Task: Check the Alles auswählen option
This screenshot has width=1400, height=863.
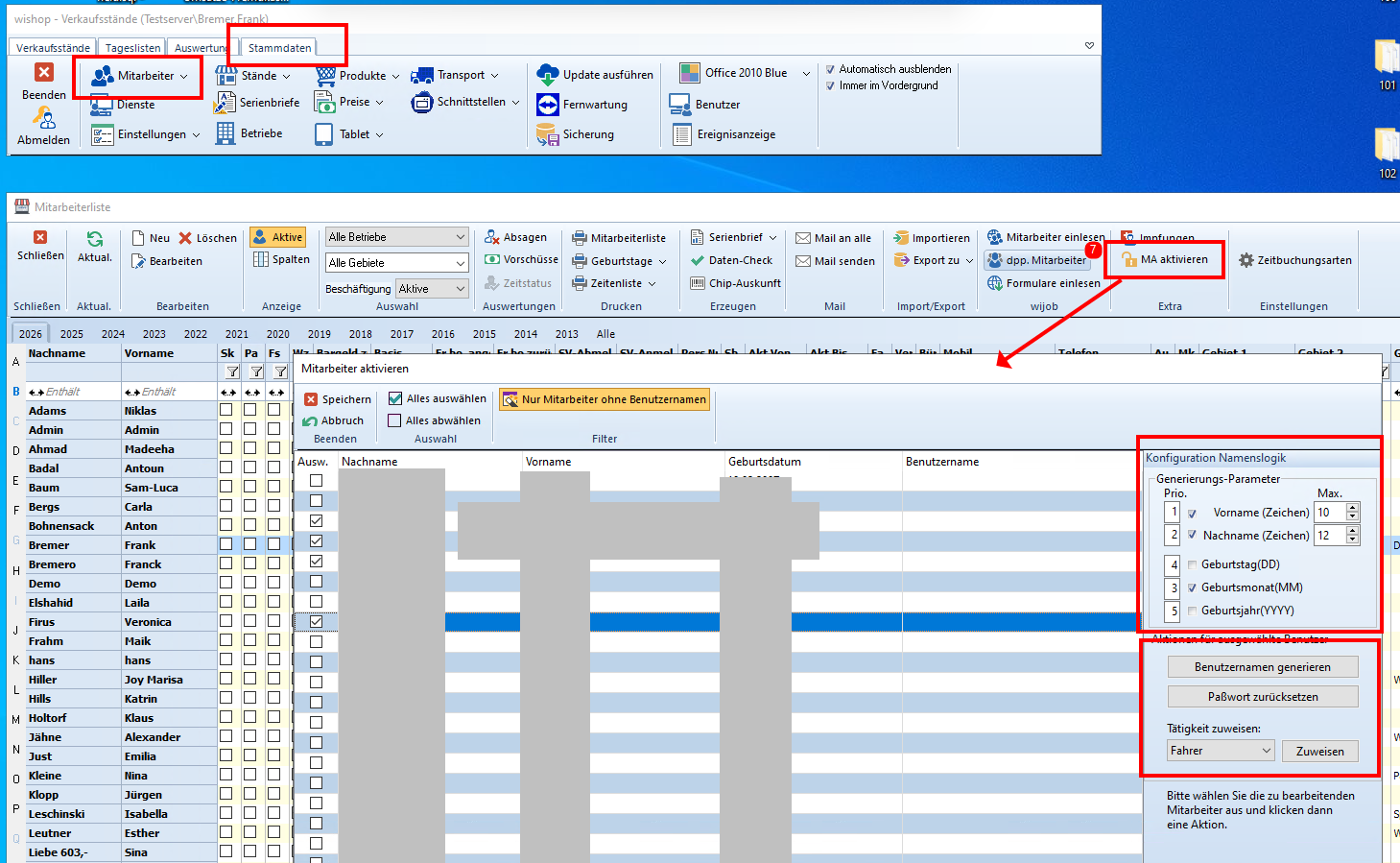Action: [x=395, y=398]
